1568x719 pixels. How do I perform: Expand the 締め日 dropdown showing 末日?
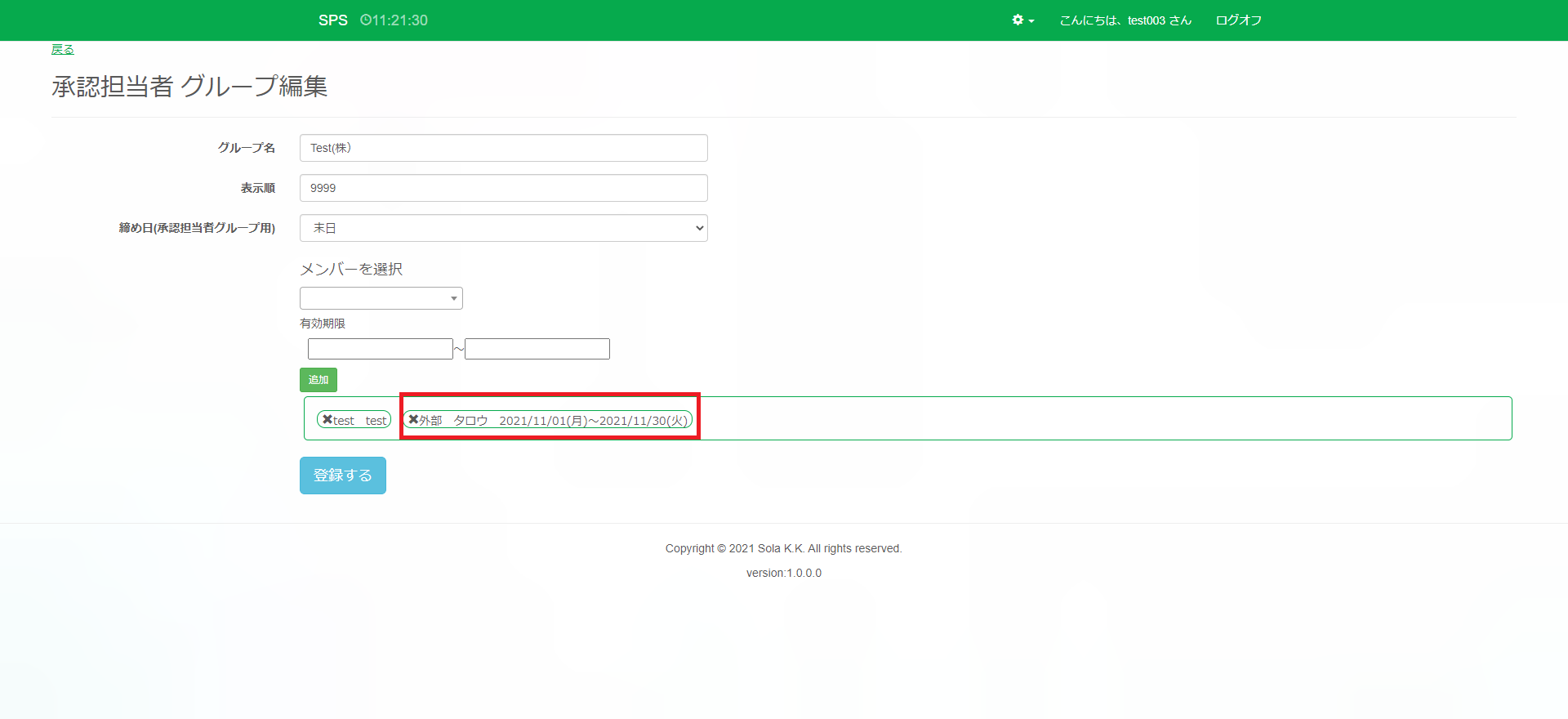[x=503, y=228]
